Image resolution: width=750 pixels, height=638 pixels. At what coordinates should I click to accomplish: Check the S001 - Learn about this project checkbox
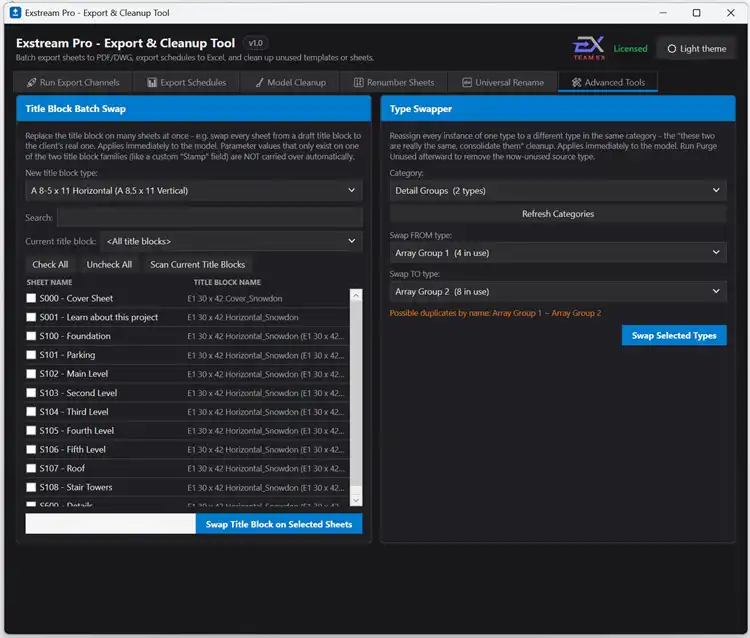pos(31,317)
